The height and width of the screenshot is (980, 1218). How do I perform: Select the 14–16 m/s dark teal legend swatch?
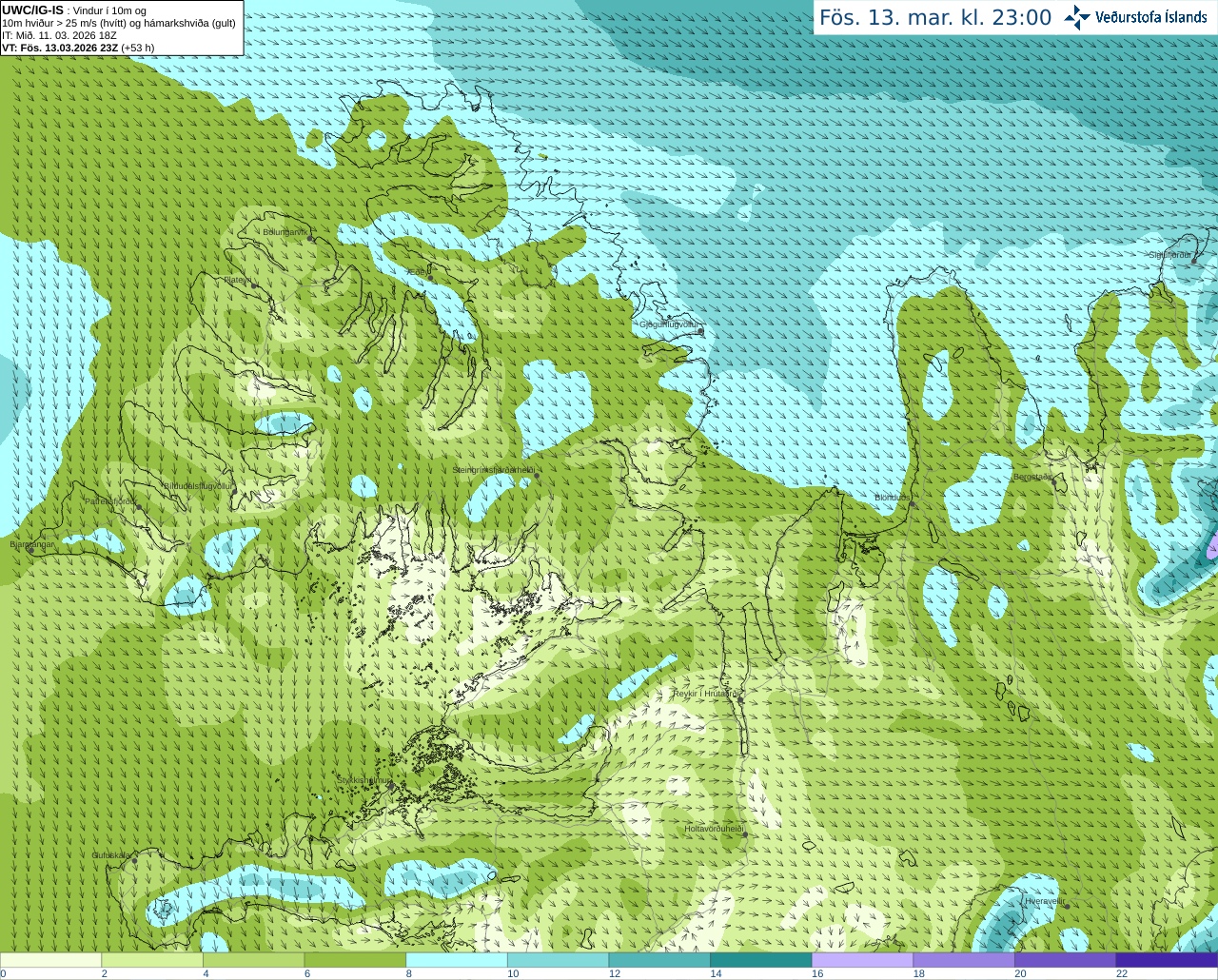tap(761, 960)
